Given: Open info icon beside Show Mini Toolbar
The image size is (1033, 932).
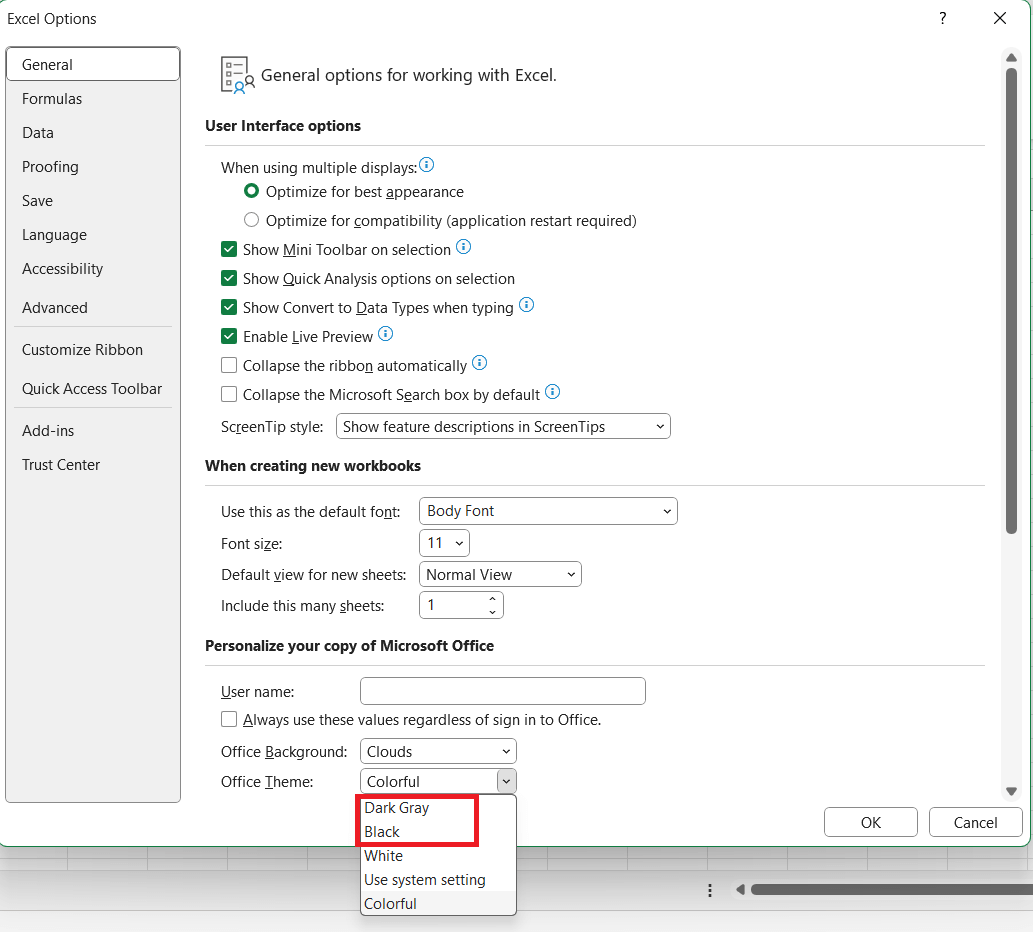Looking at the screenshot, I should coord(464,247).
